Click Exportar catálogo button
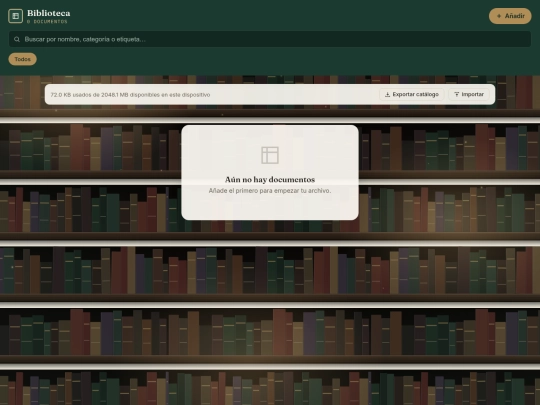Screen dimensions: 540x405 [x=412, y=94]
